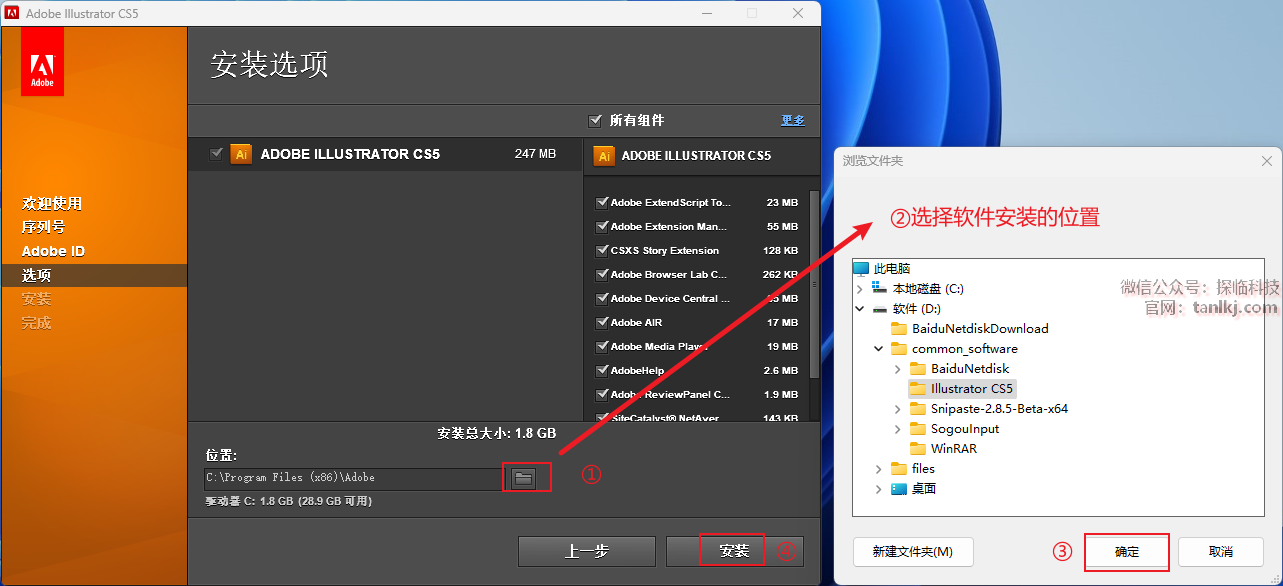Viewport: 1283px width, 586px height.
Task: Click the Ai icon beside ADOBE ILLUSTRATOR CS5 247 MB
Action: (x=240, y=154)
